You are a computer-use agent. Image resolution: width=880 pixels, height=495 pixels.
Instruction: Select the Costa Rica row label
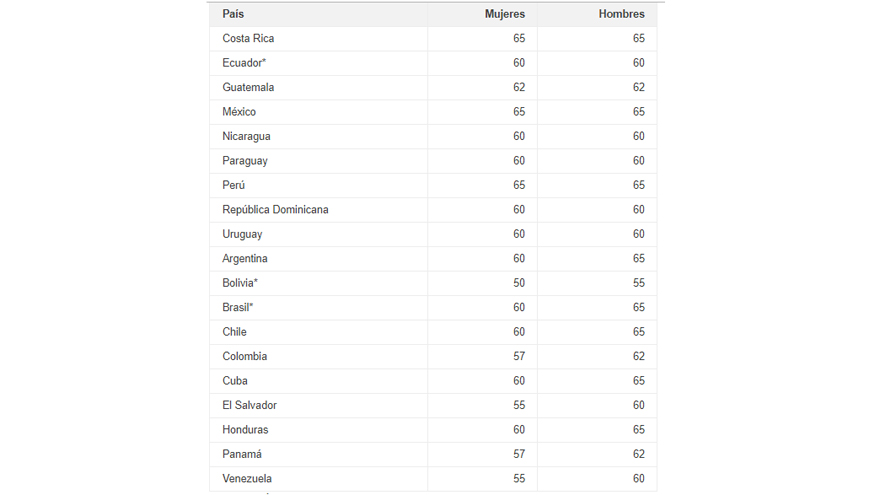[248, 38]
